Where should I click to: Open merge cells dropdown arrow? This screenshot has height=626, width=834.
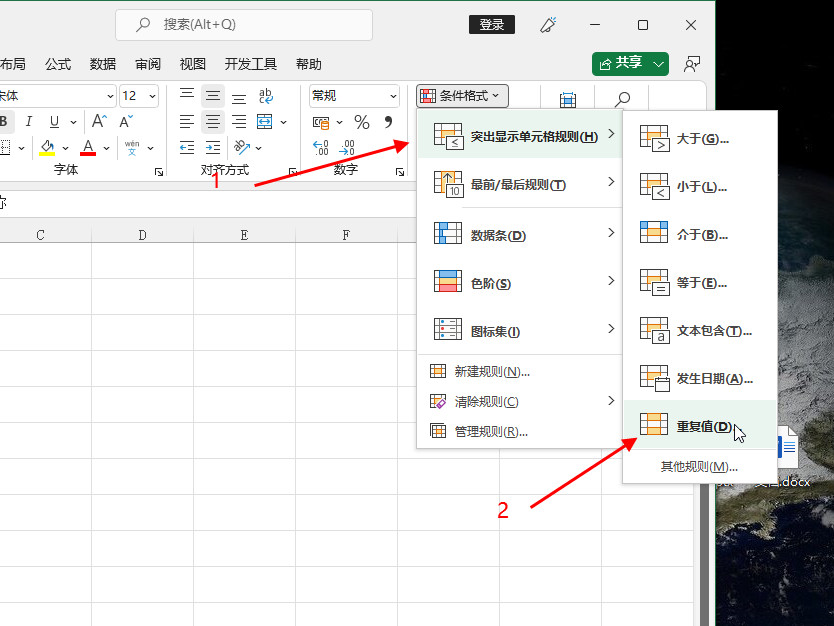pos(283,122)
